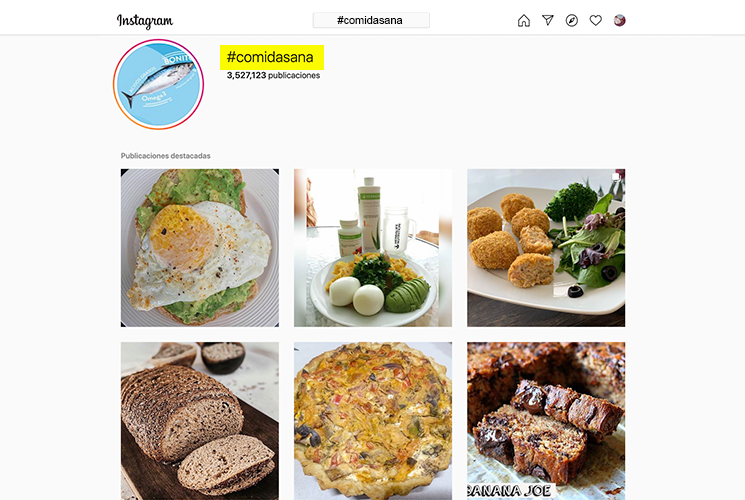The width and height of the screenshot is (745, 500).
Task: Open the Banana Joe bread post
Action: [546, 421]
